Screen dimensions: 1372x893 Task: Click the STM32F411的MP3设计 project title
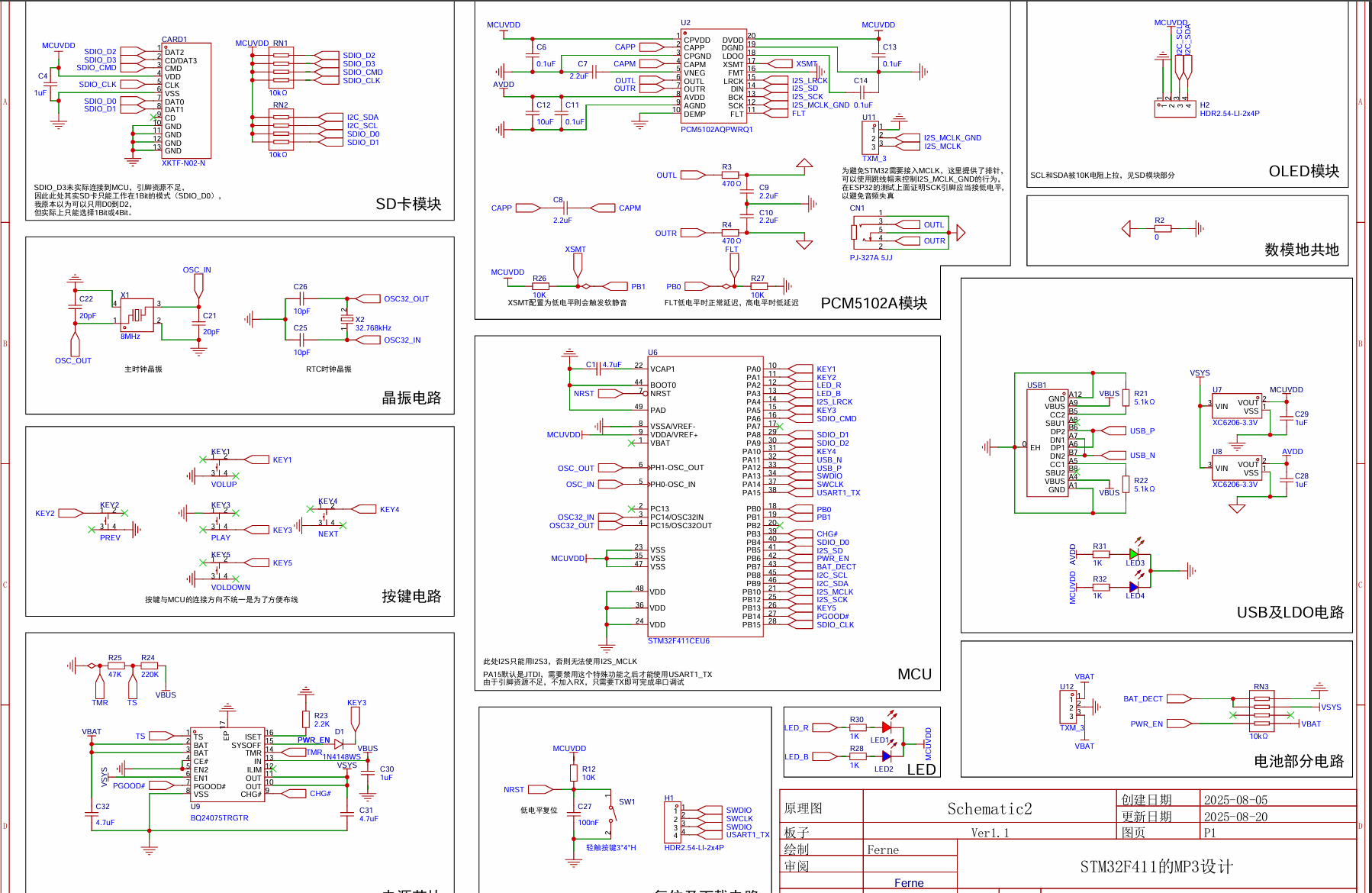point(1156,867)
